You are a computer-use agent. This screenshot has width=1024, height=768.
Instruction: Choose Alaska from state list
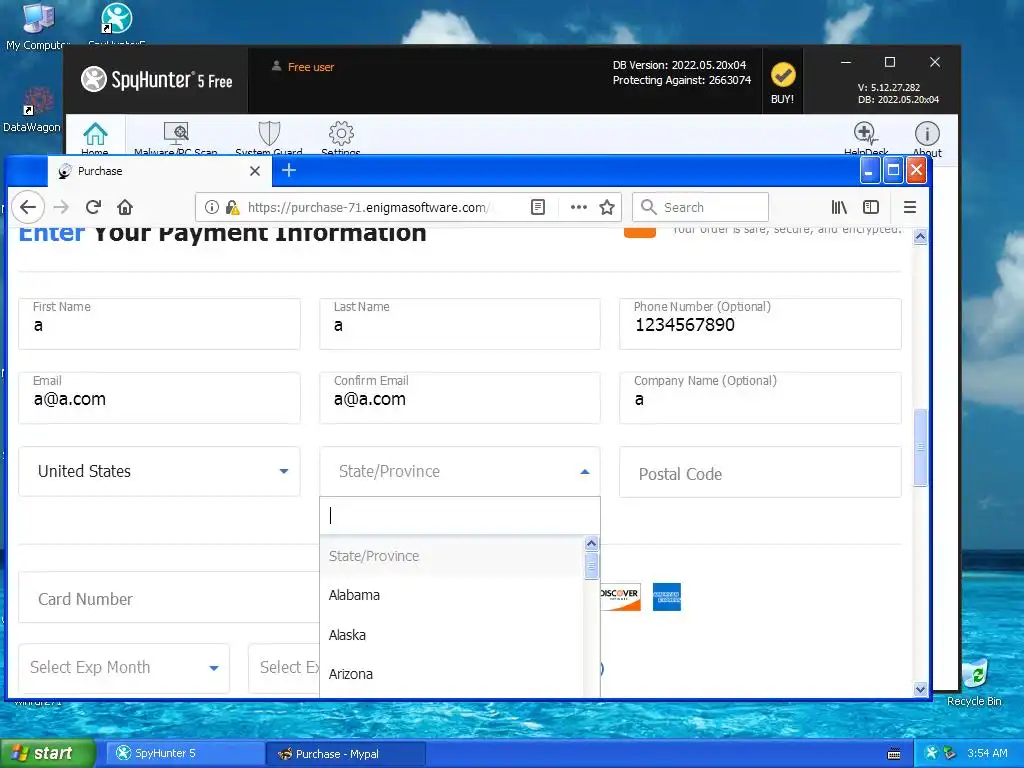click(x=452, y=635)
